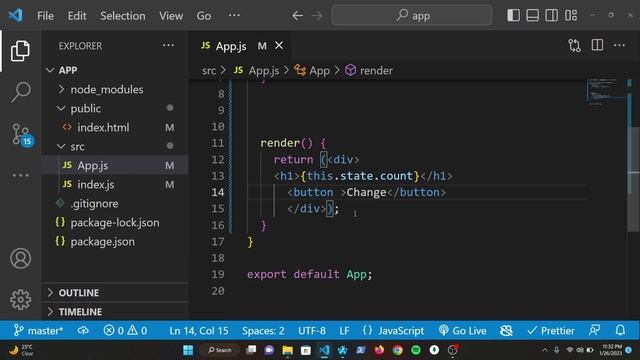Change indentation via Spaces: 2
The image size is (640, 360).
click(263, 331)
